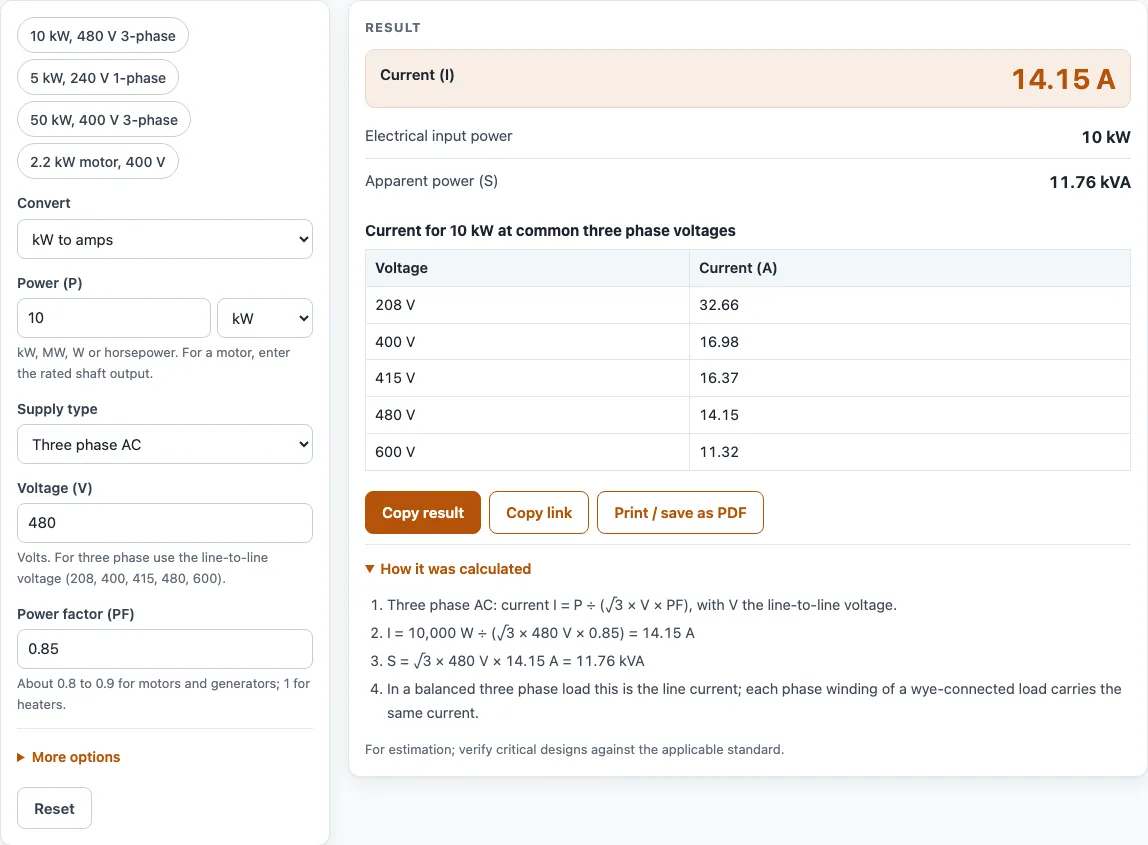Click the 480 V table cell
Image resolution: width=1148 pixels, height=845 pixels.
(527, 414)
